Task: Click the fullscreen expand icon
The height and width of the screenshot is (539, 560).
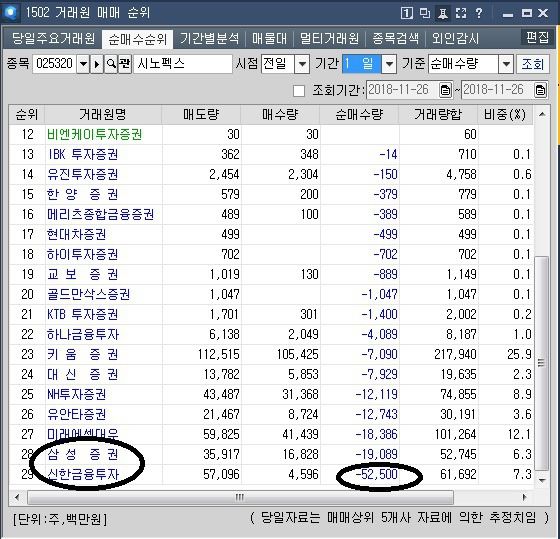Action: click(461, 13)
